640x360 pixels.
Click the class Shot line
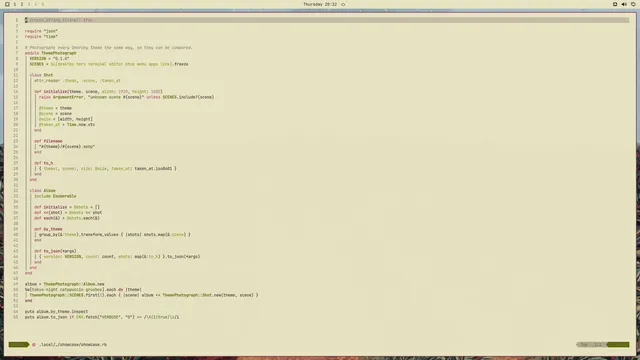coord(41,75)
